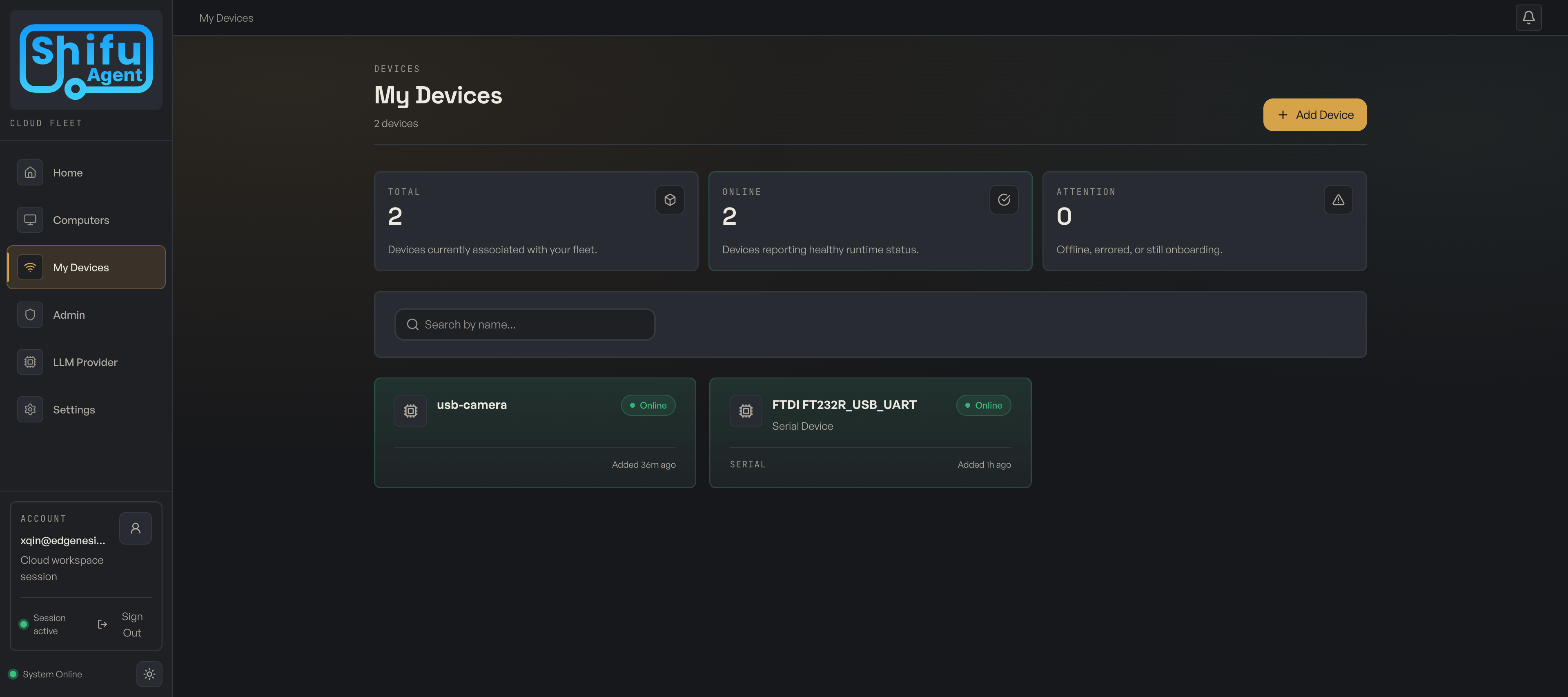Open the Admin section icon
Image resolution: width=1568 pixels, height=697 pixels.
(30, 314)
